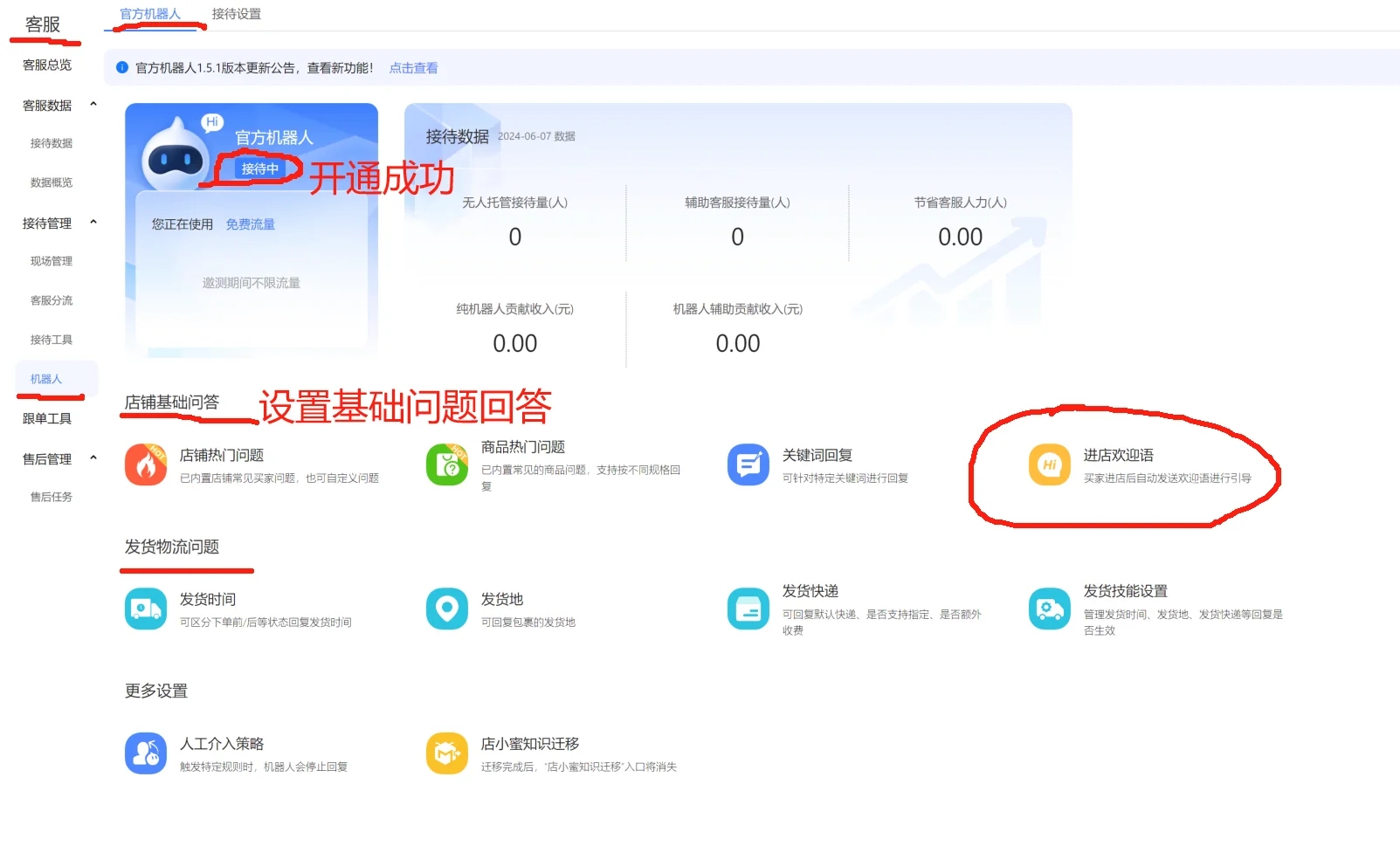
Task: Click the 官方机器人 card title
Action: tap(274, 137)
